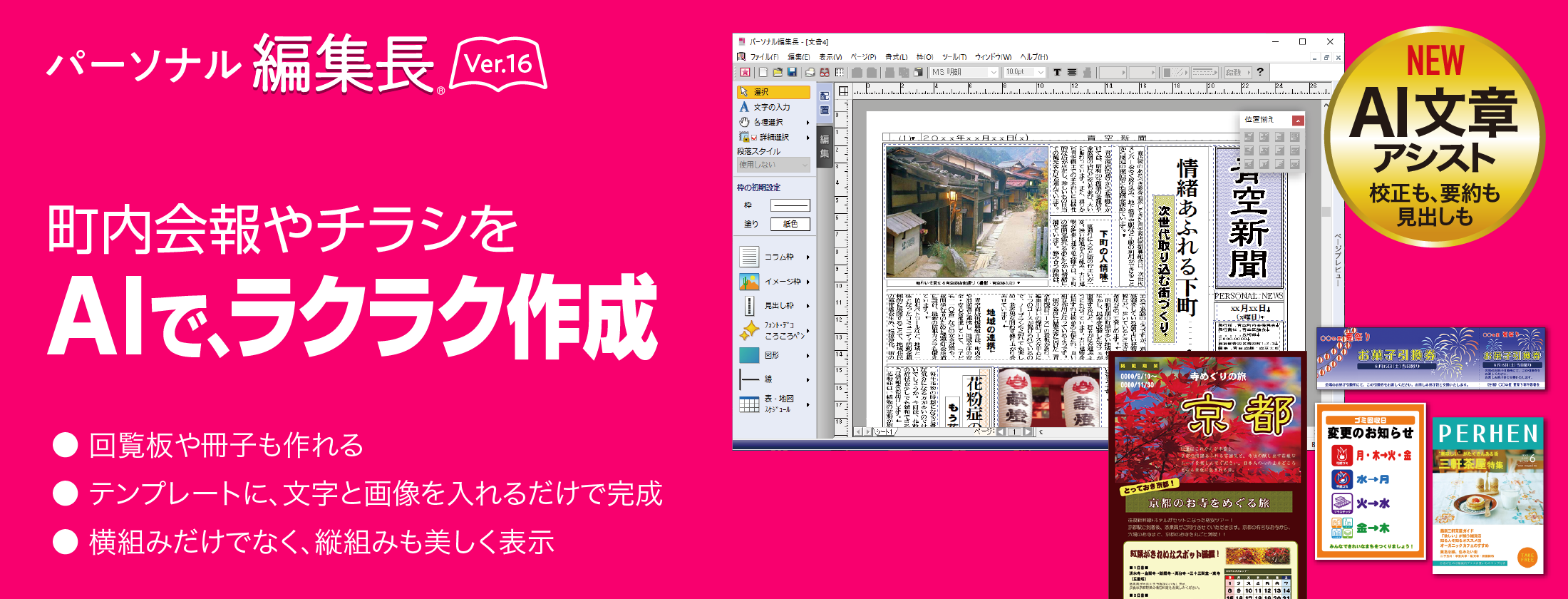The width and height of the screenshot is (1568, 599).
Task: Select the 選択 arrow tool
Action: [773, 92]
